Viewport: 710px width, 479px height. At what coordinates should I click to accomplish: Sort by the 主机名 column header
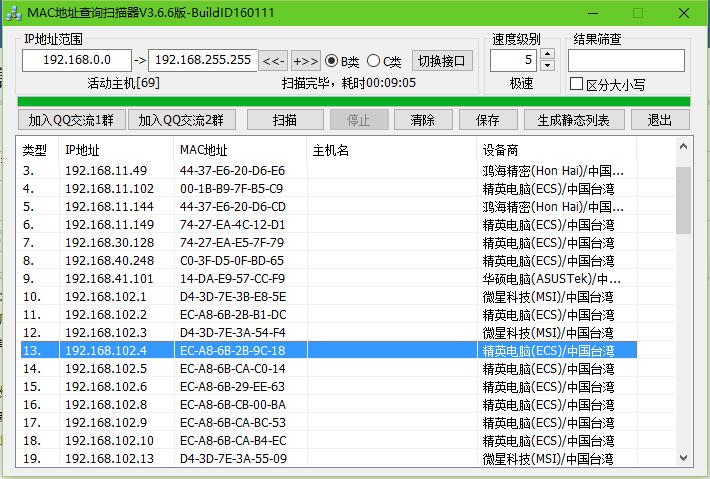coord(392,150)
